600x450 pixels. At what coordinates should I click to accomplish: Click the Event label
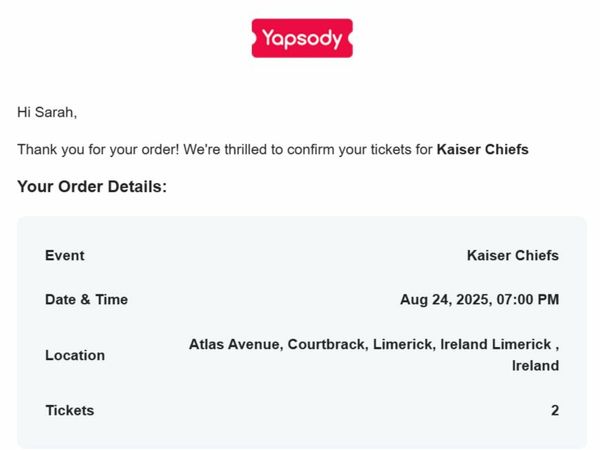[x=65, y=255]
